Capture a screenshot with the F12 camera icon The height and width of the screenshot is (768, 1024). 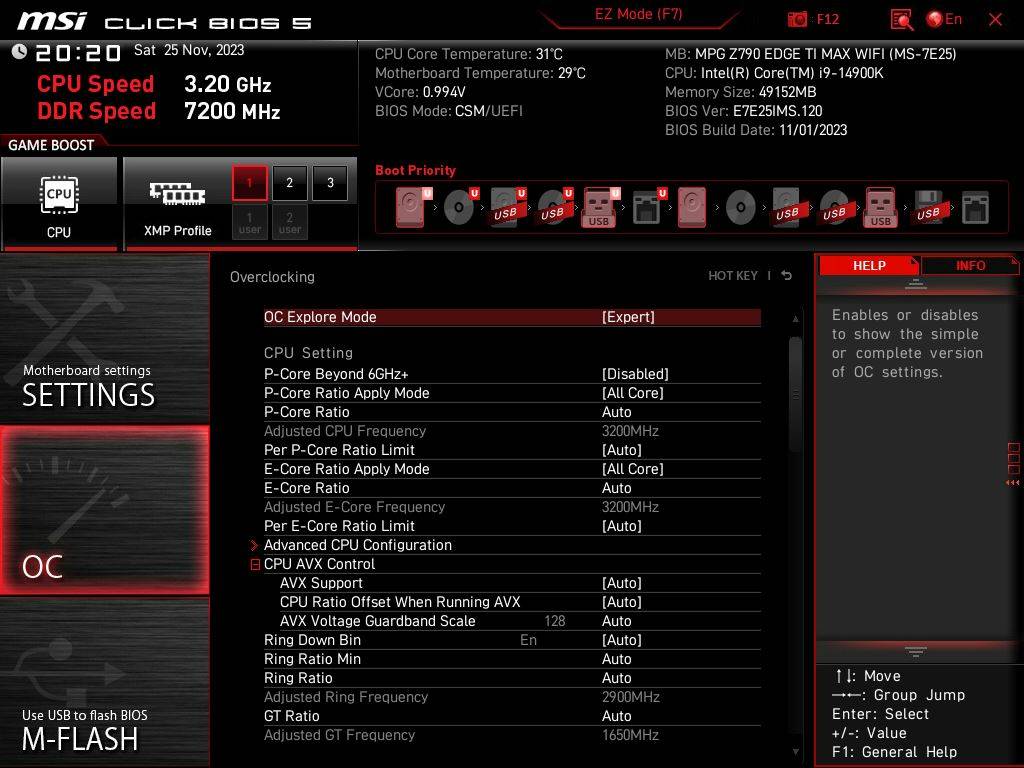[797, 19]
